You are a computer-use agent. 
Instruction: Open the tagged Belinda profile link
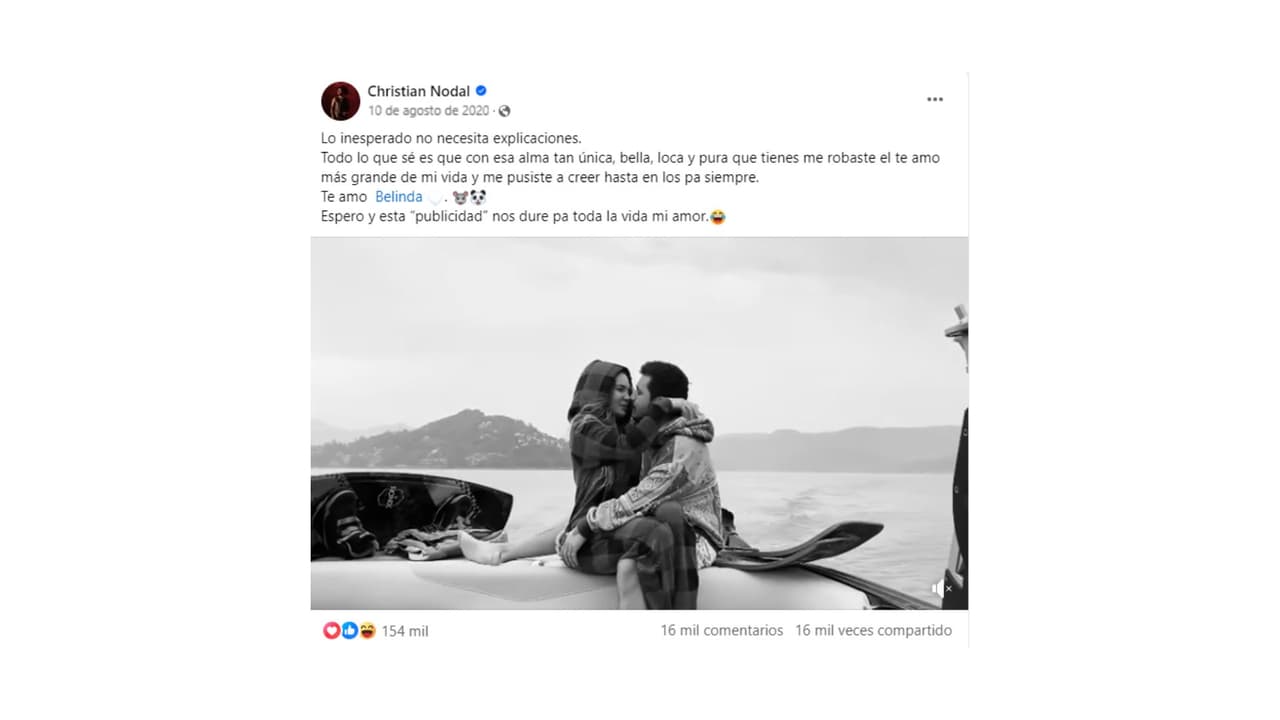click(399, 197)
